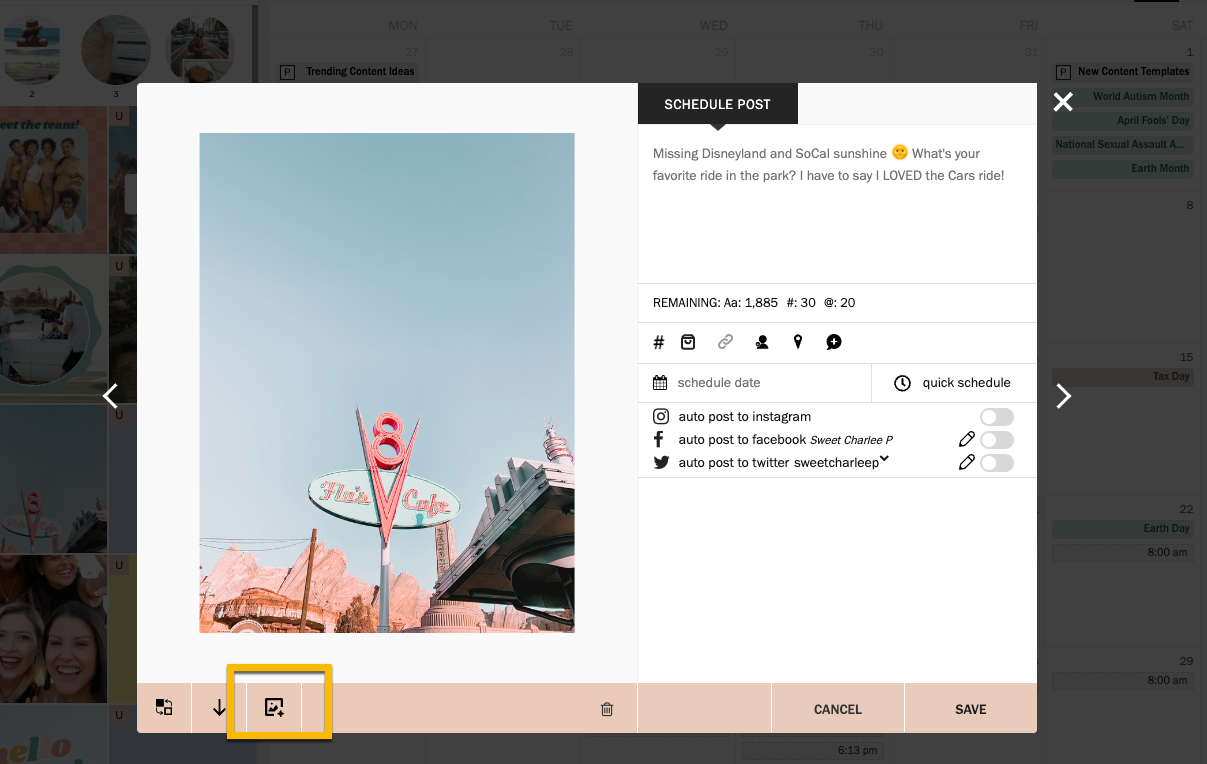The image size is (1207, 764).
Task: Click the chain link icon
Action: [x=726, y=342]
